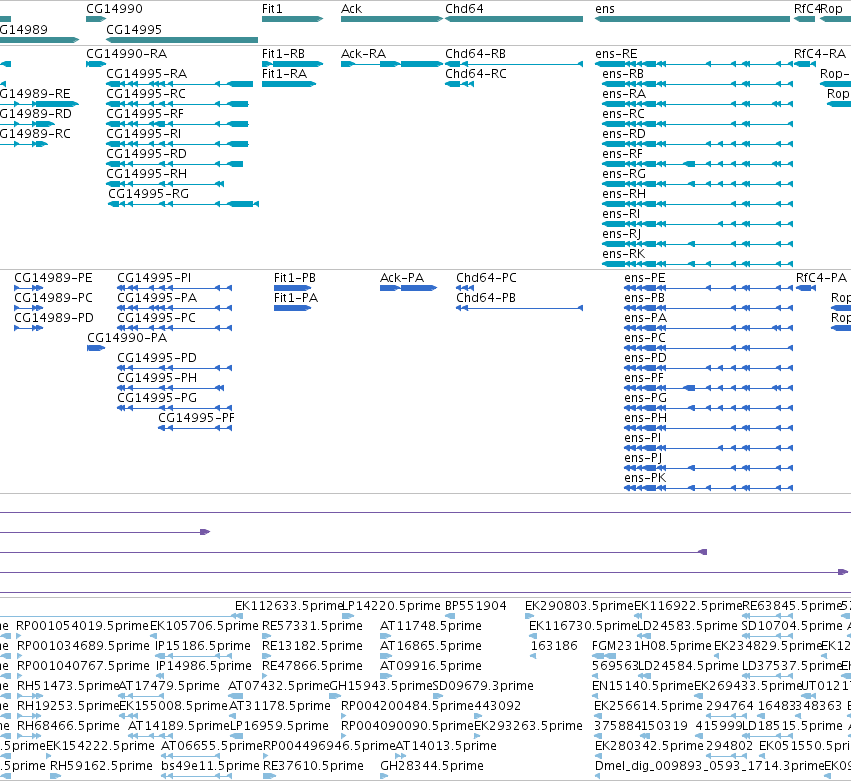This screenshot has width=851, height=781.
Task: Select the Ack-RA transcript label
Action: (x=363, y=54)
